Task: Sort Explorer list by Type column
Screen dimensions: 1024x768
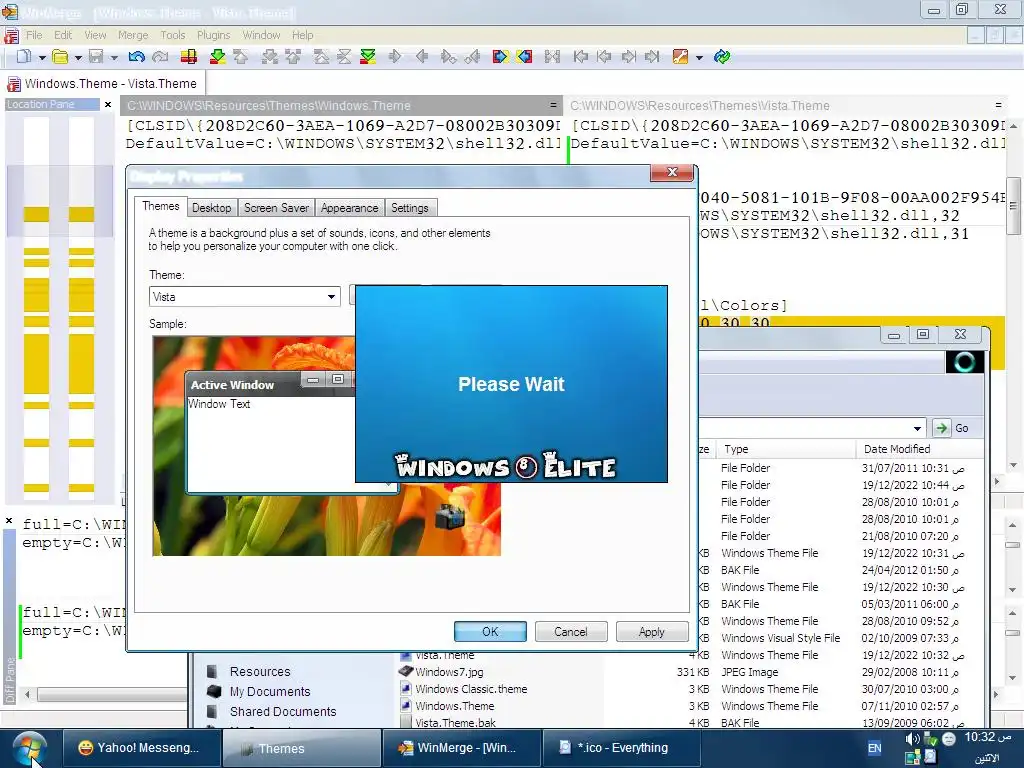Action: click(x=786, y=449)
